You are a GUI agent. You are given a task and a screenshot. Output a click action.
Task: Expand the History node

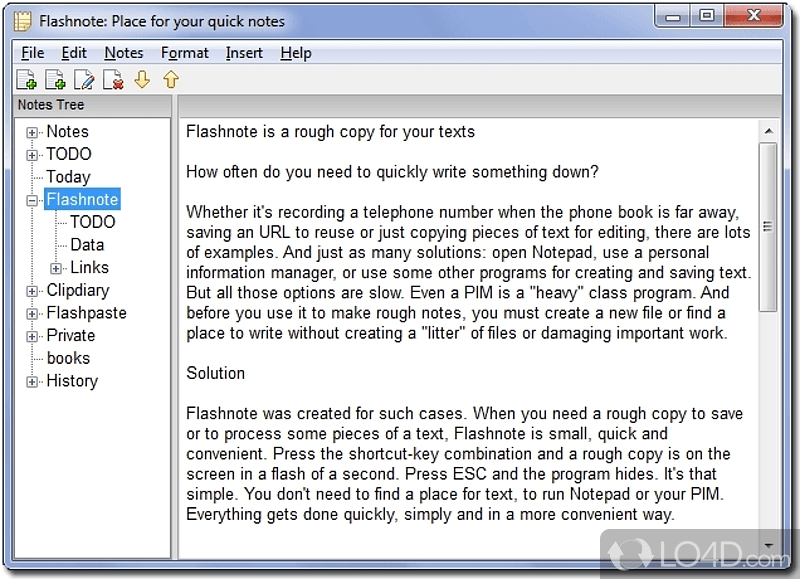(32, 382)
